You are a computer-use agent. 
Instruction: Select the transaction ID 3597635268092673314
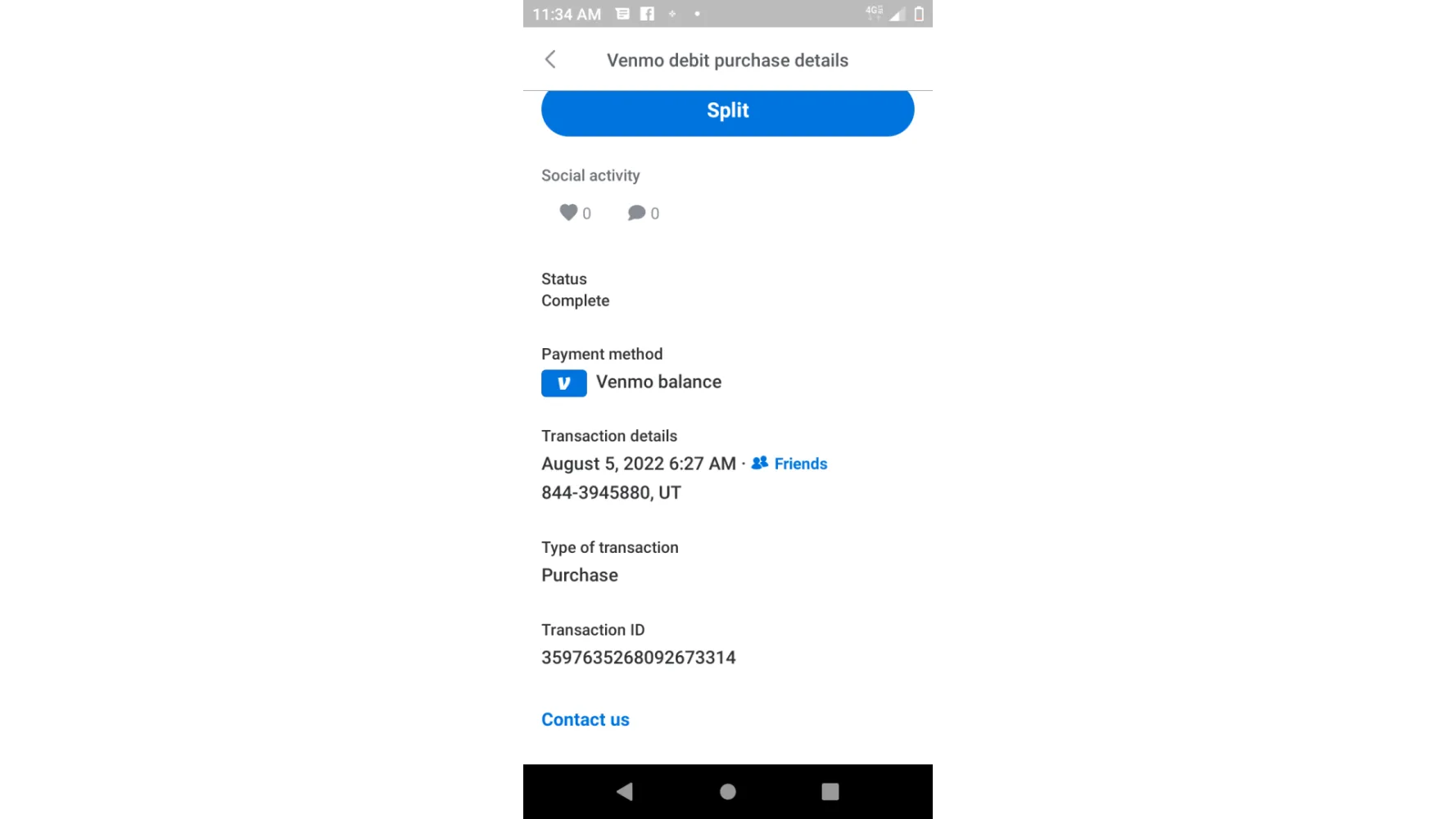coord(638,658)
